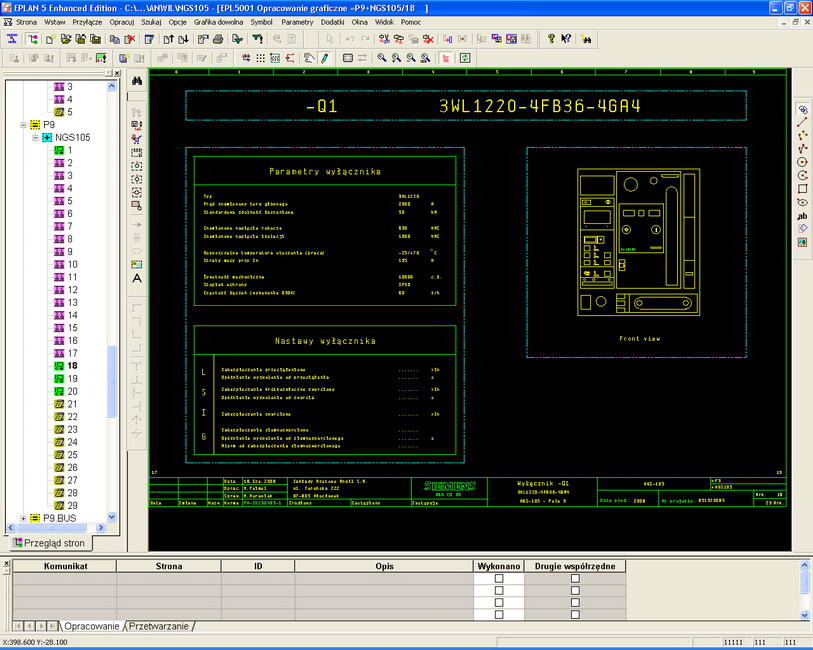Click the colorful picture icon in left tool strip
The height and width of the screenshot is (650, 813).
pyautogui.click(x=137, y=264)
